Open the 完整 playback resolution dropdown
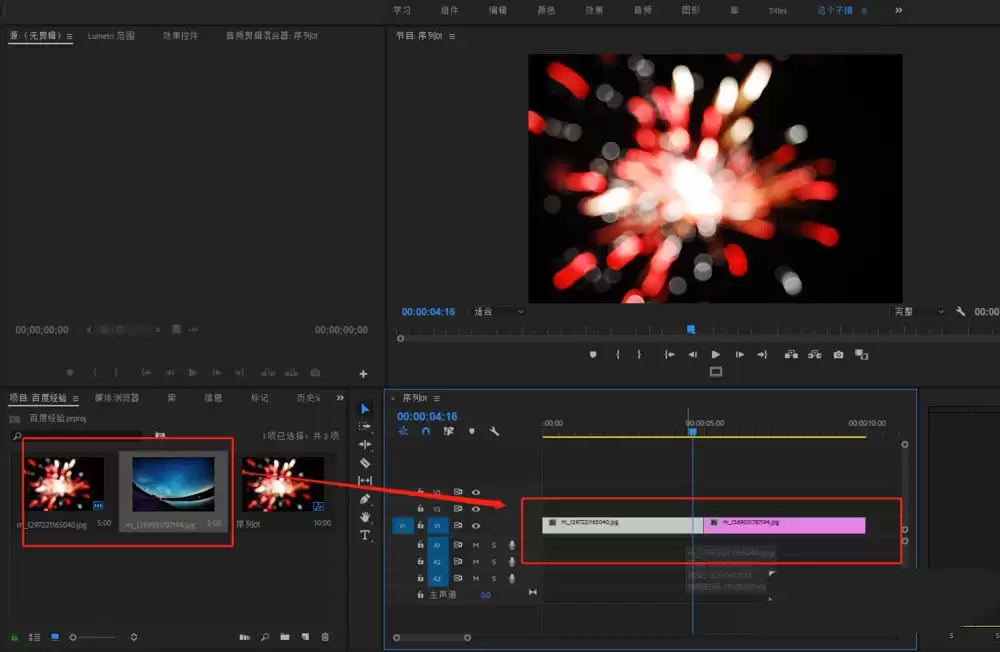 pos(916,311)
